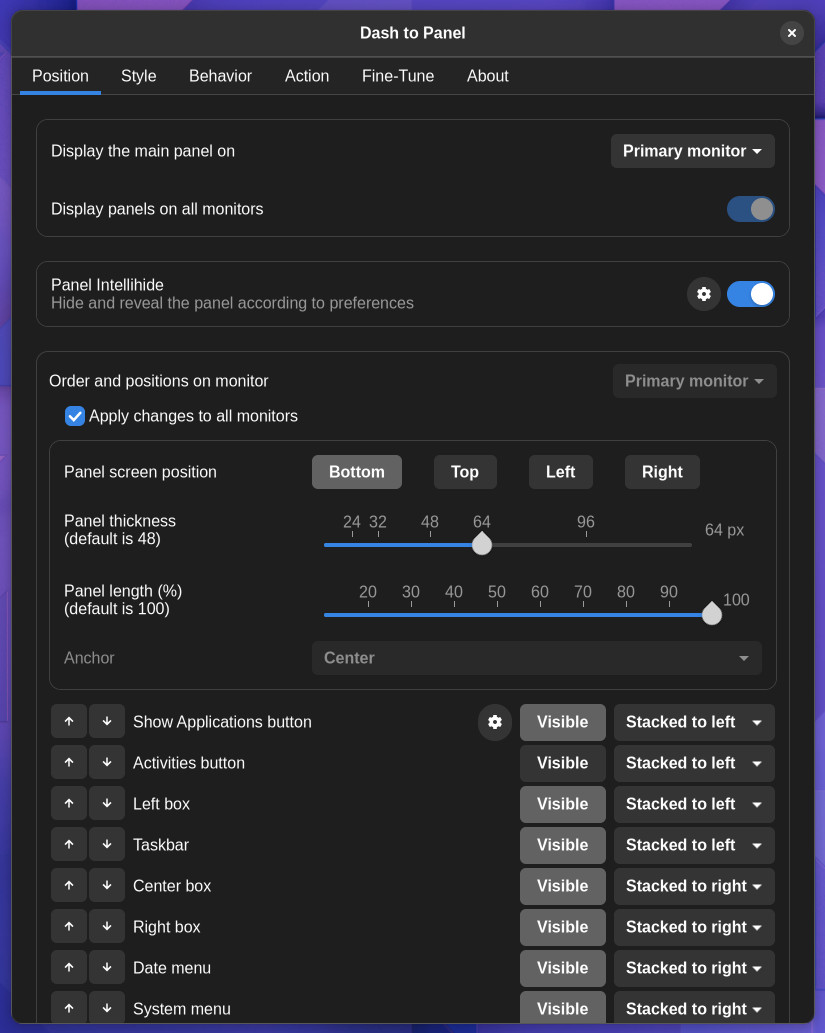Screen dimensions: 825x1033
Task: Move Date menu down
Action: (x=107, y=967)
